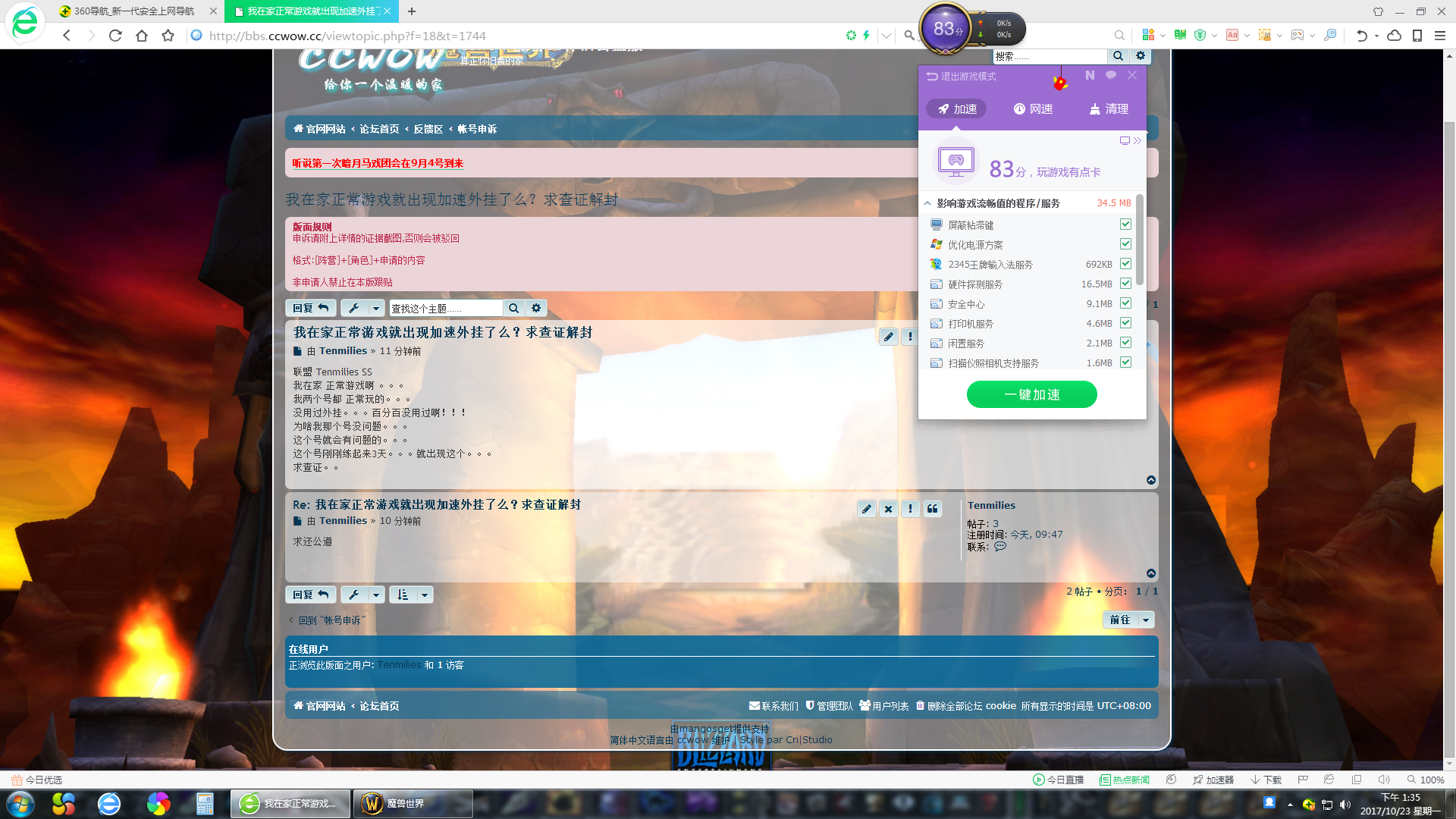The height and width of the screenshot is (819, 1456).
Task: Click the 查找这个主题 search field
Action: click(445, 308)
